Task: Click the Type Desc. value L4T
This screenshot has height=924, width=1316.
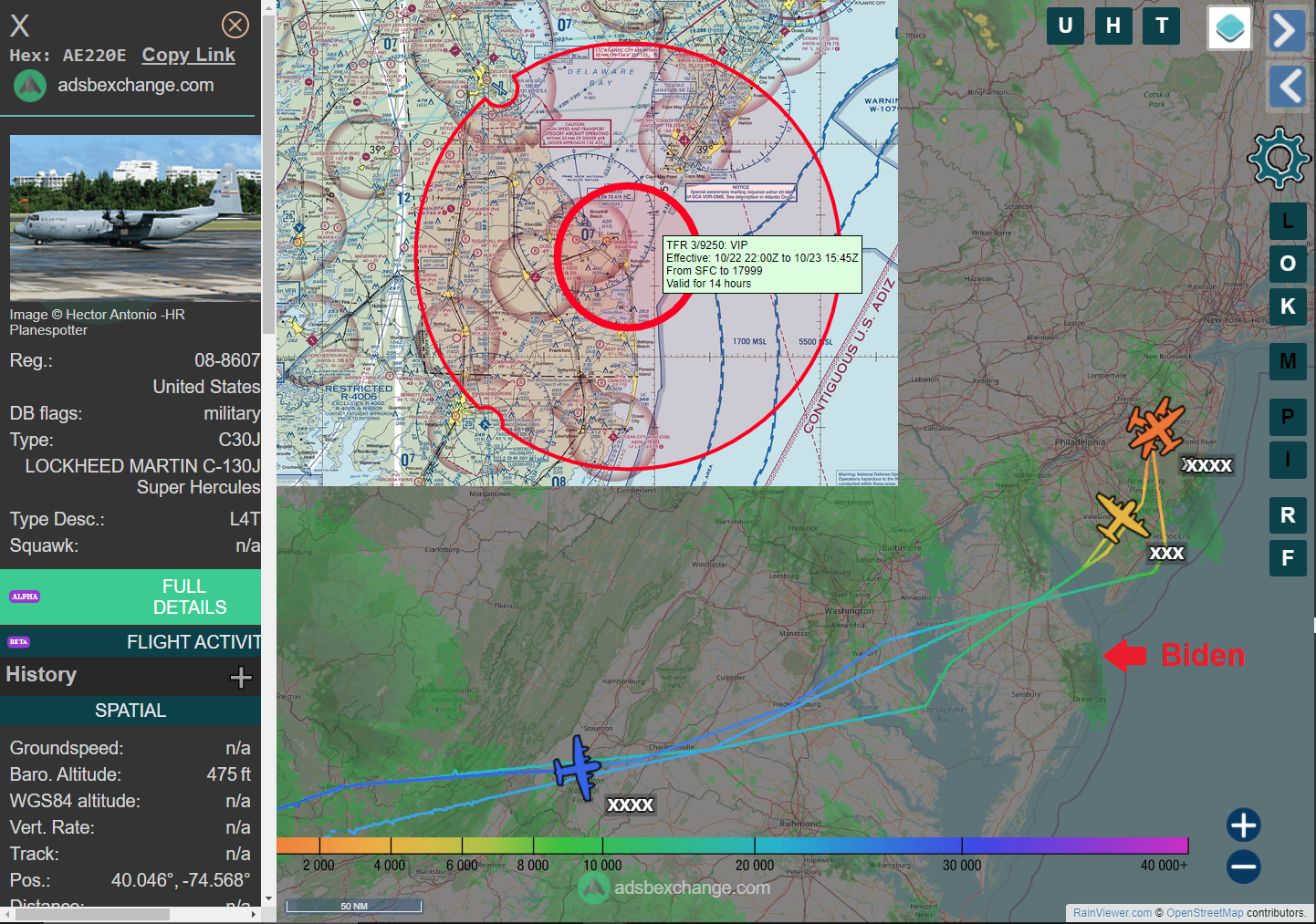Action: coord(245,519)
